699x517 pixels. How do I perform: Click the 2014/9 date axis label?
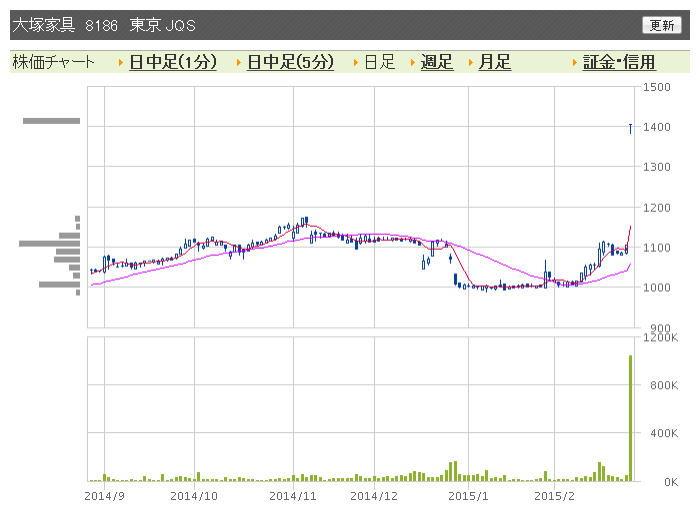(x=105, y=496)
